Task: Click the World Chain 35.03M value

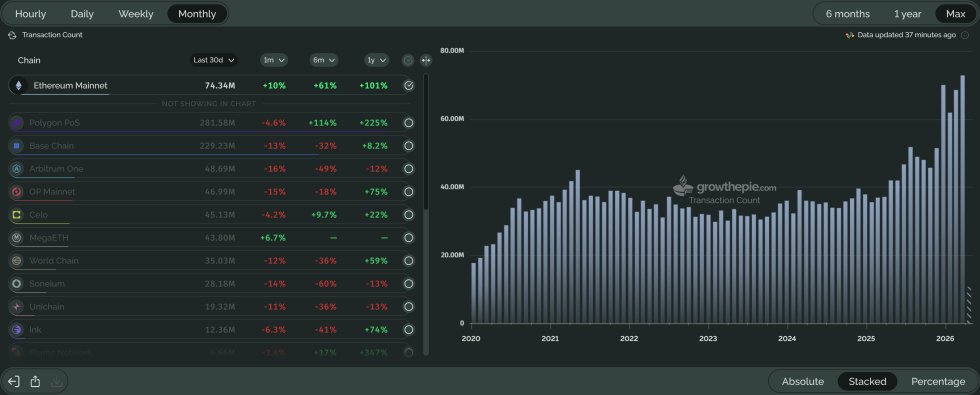Action: [x=220, y=261]
